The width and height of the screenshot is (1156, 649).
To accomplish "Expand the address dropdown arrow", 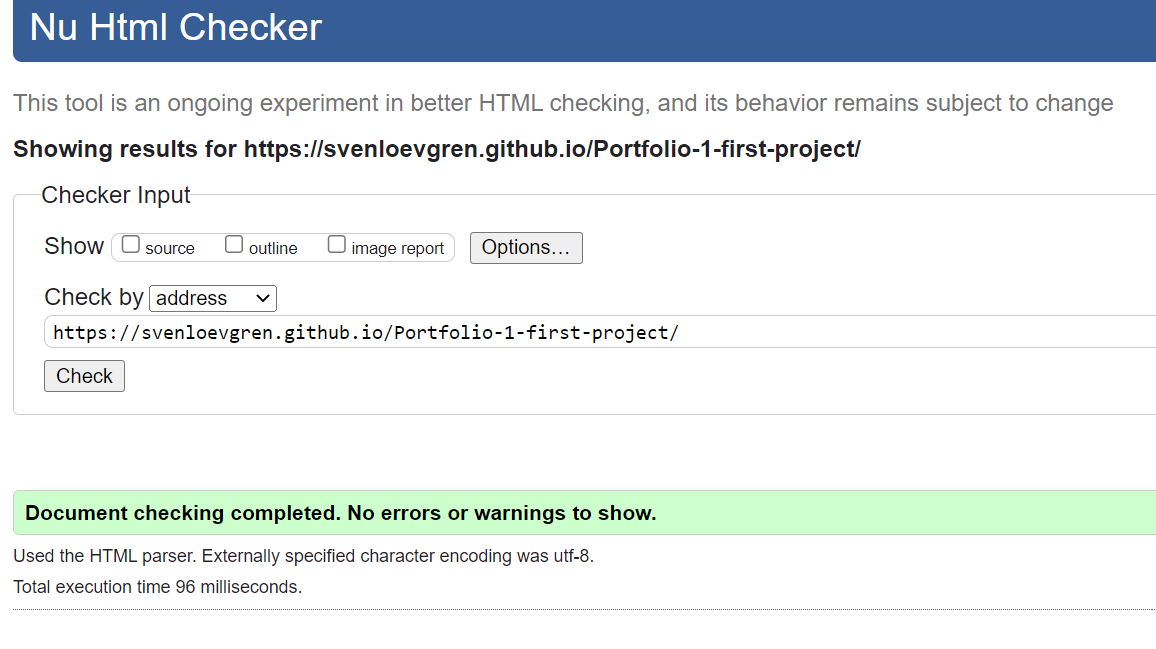I will coord(262,297).
